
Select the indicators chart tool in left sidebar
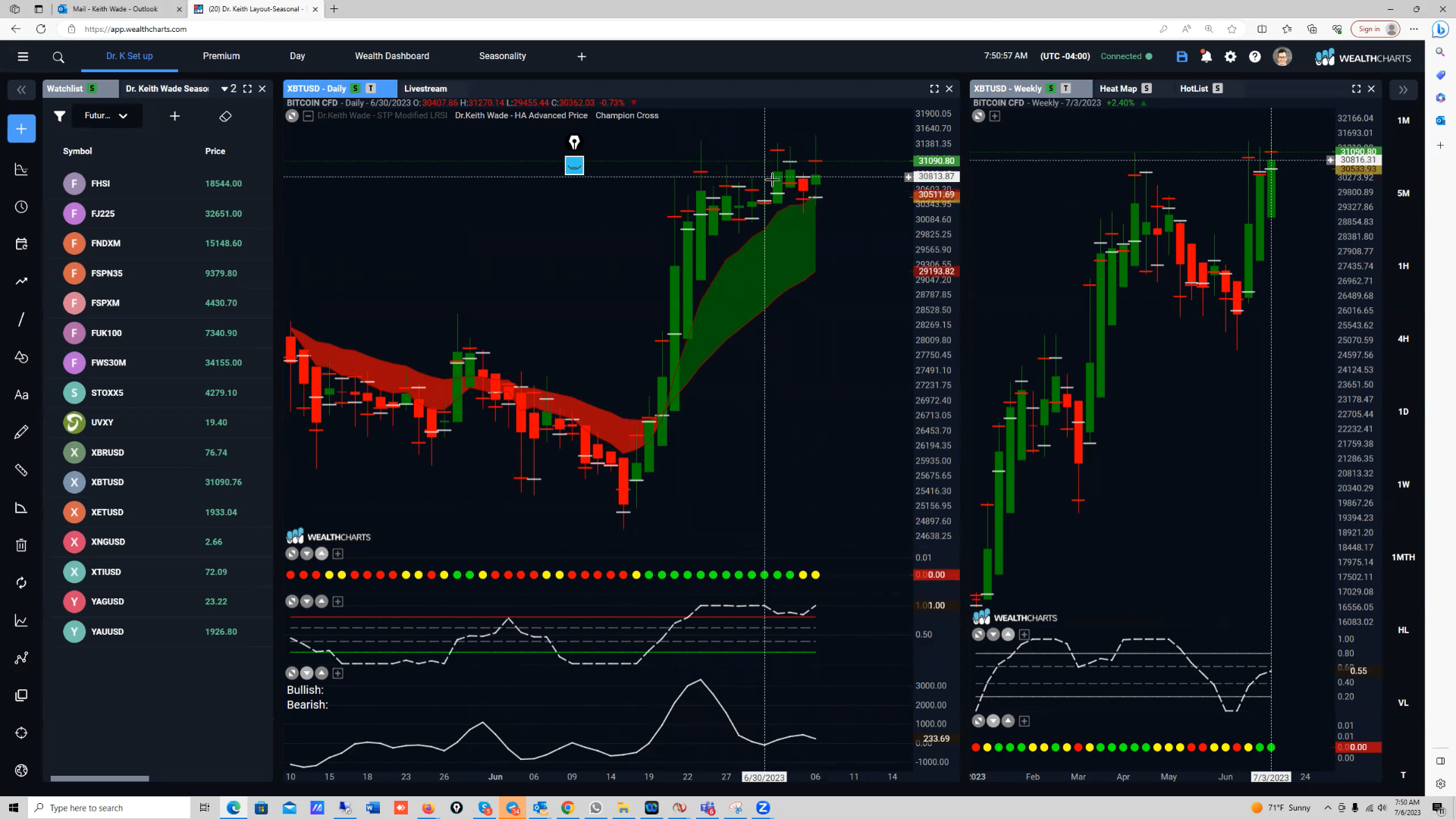pyautogui.click(x=21, y=169)
